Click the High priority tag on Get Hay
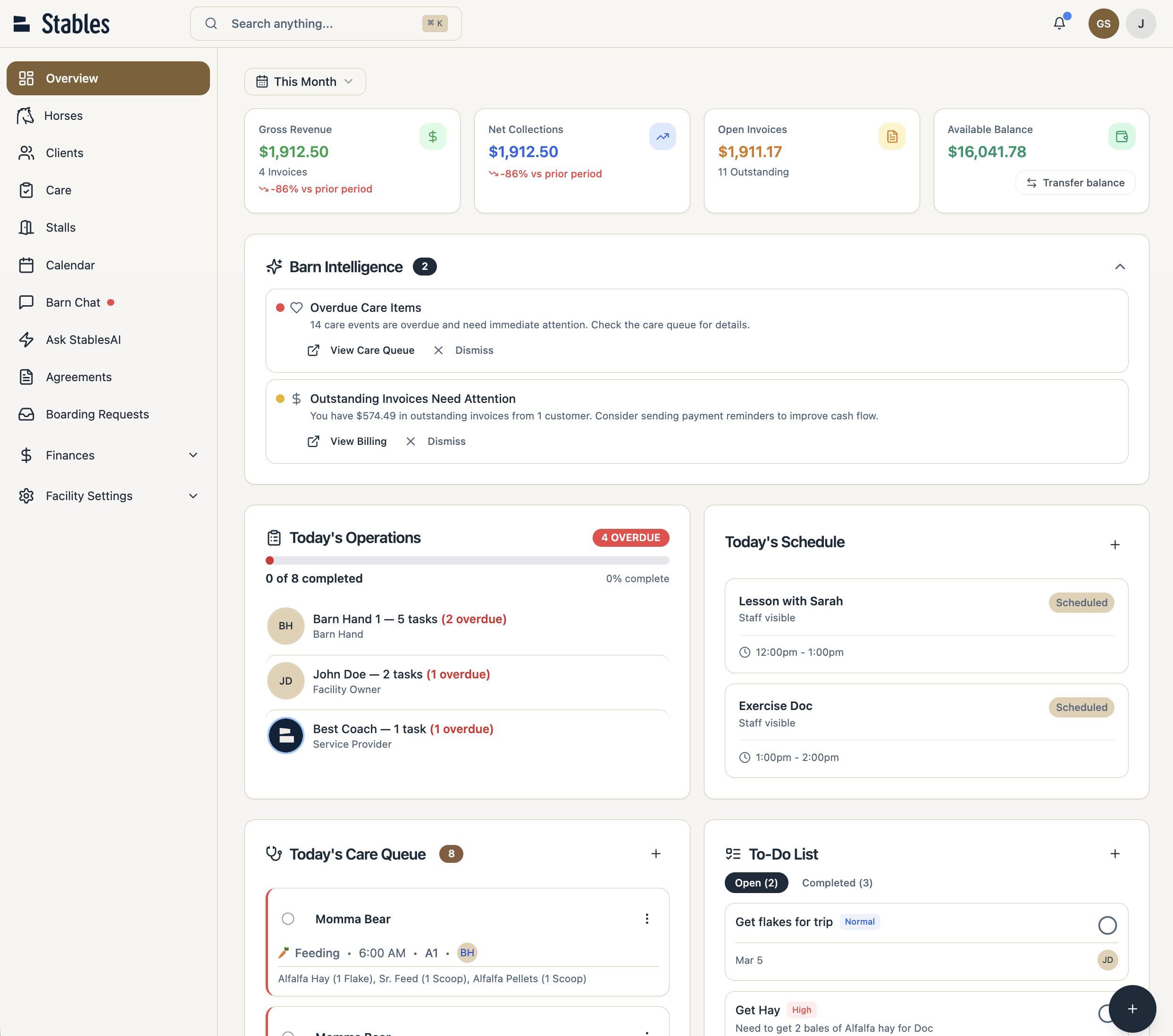1173x1036 pixels. (801, 1010)
